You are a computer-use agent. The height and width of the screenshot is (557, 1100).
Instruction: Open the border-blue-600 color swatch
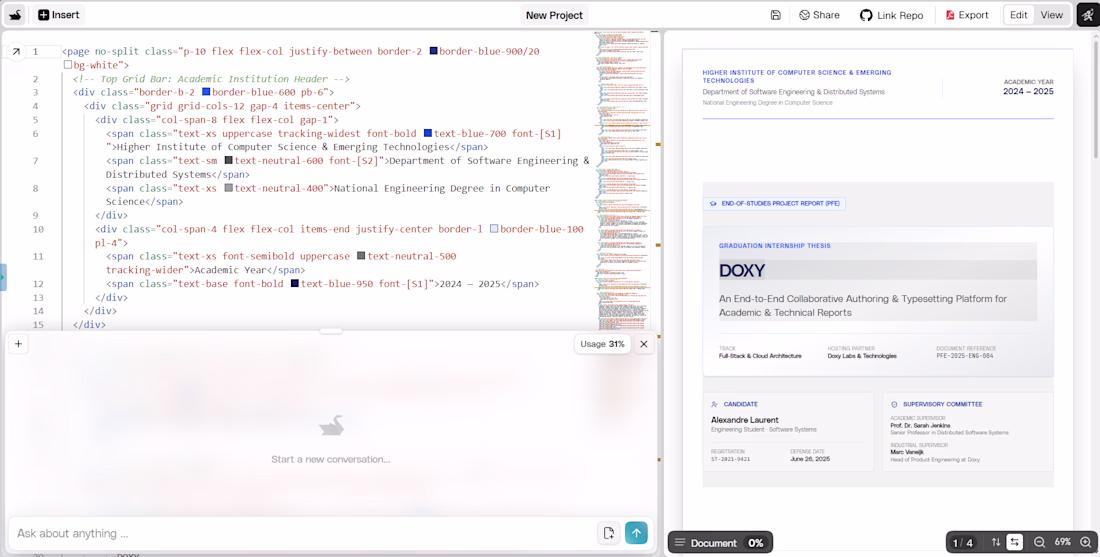point(206,92)
